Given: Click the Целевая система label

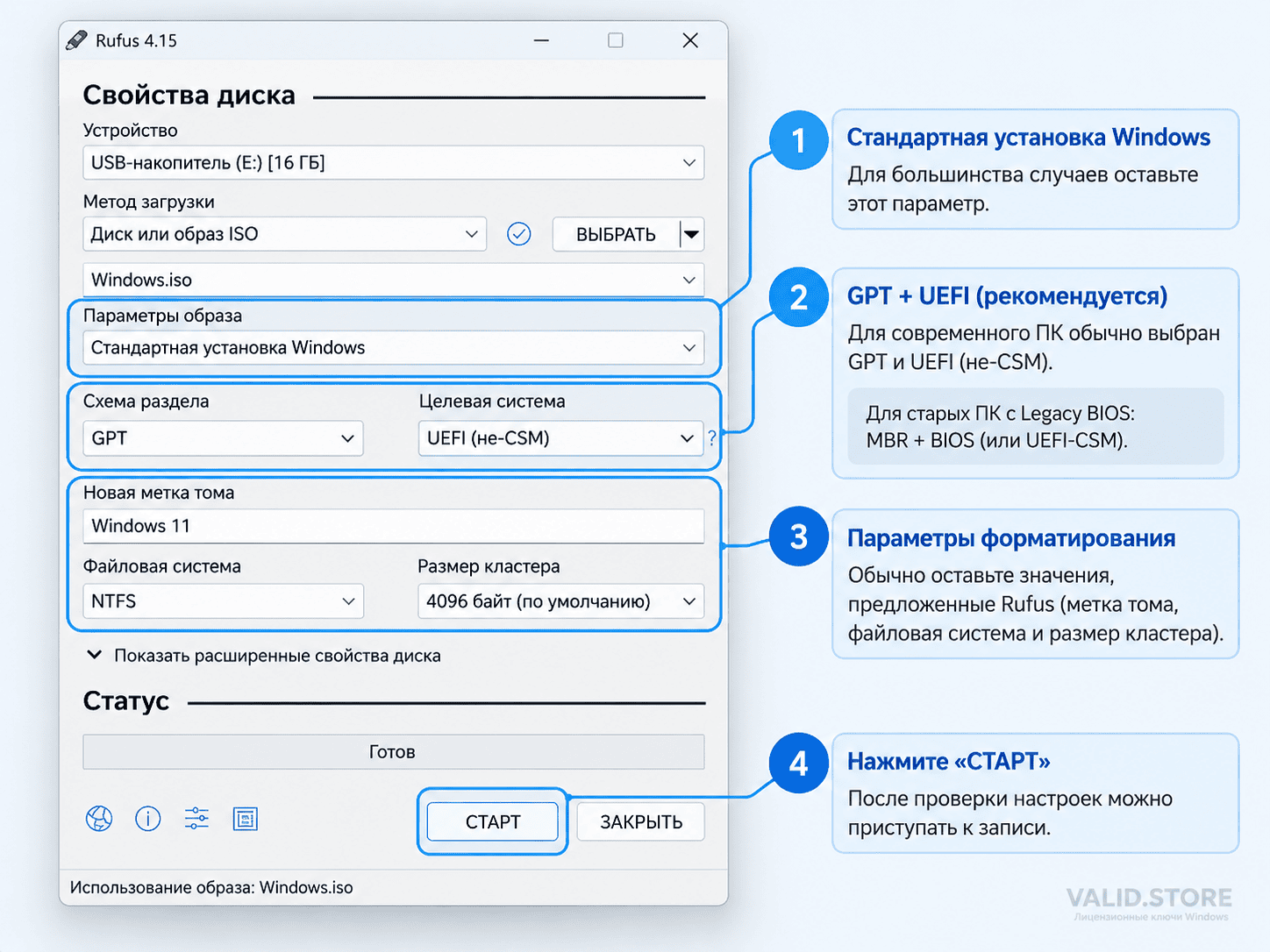Looking at the screenshot, I should tap(492, 401).
